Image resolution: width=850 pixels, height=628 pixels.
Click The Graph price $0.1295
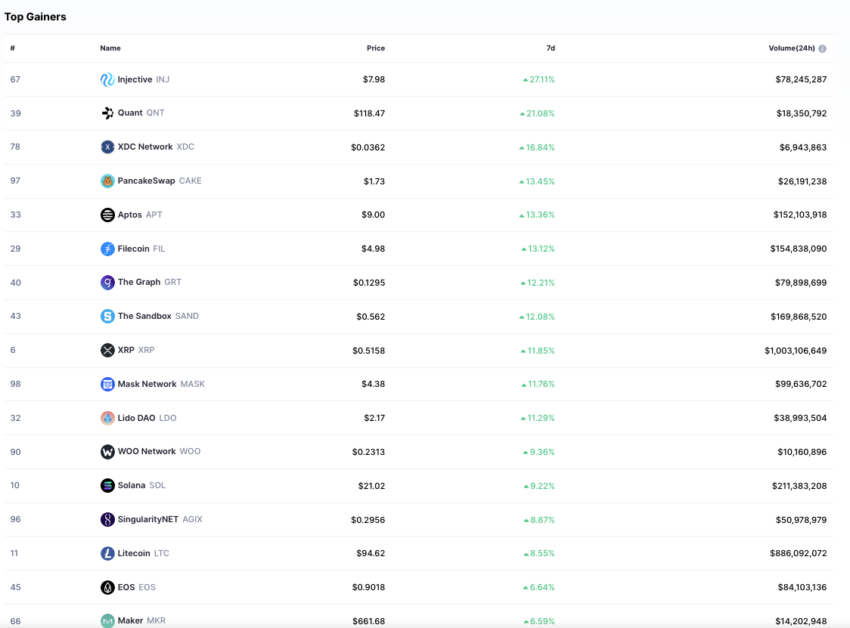tap(369, 283)
